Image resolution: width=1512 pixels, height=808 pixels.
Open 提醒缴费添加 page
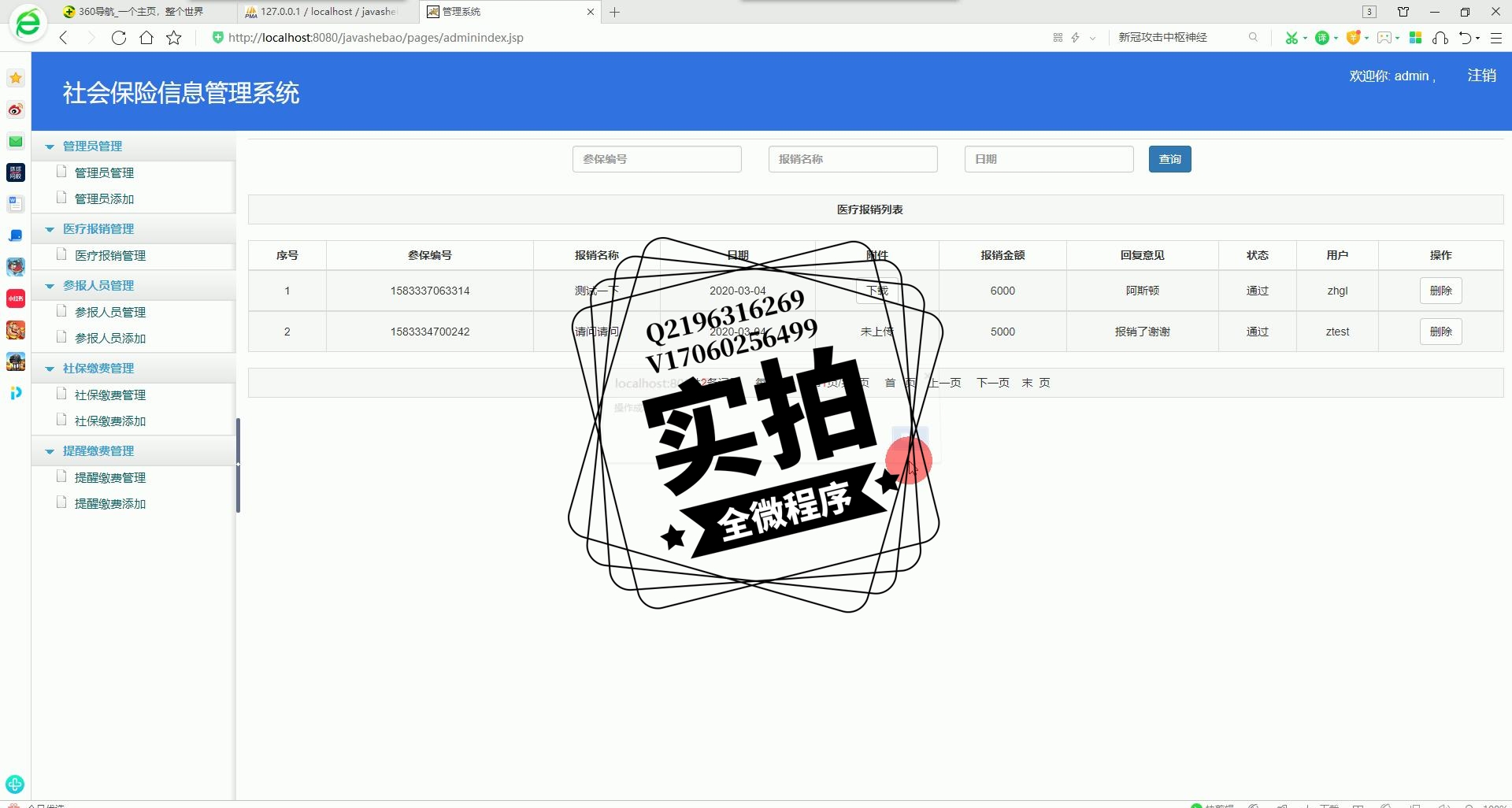tap(110, 504)
